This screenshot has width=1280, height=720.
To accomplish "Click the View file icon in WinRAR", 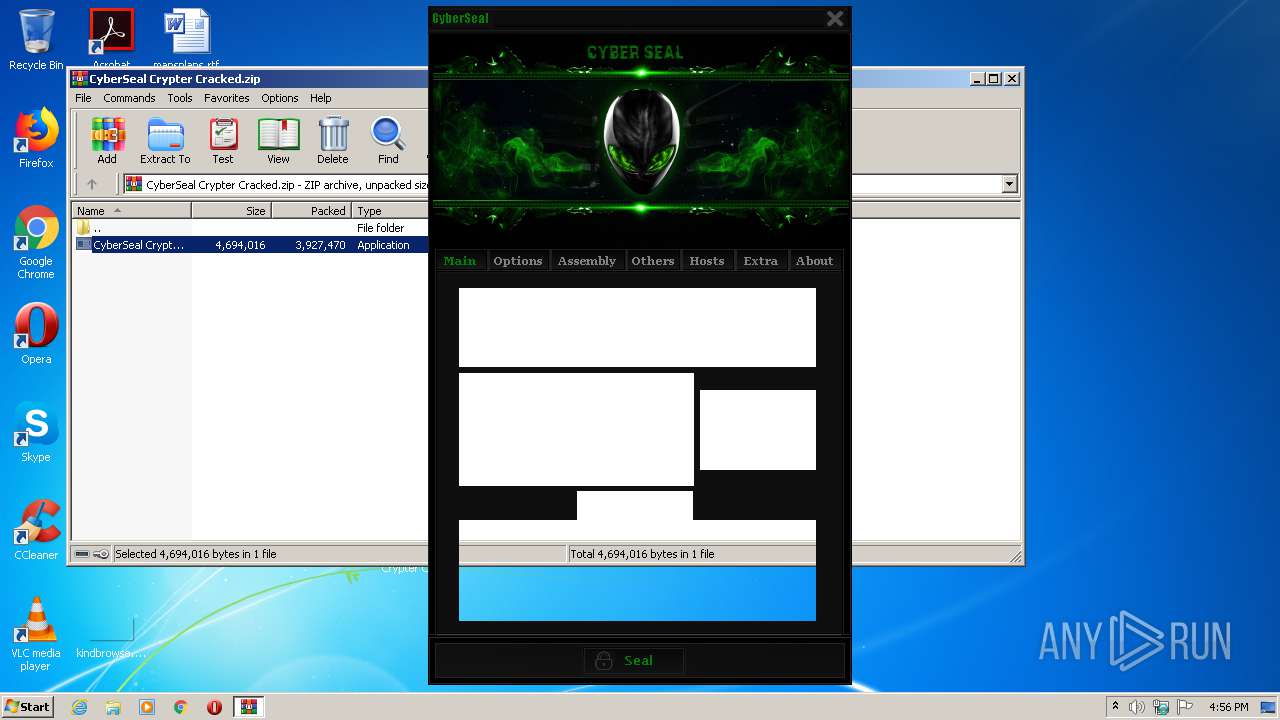I will [x=278, y=140].
